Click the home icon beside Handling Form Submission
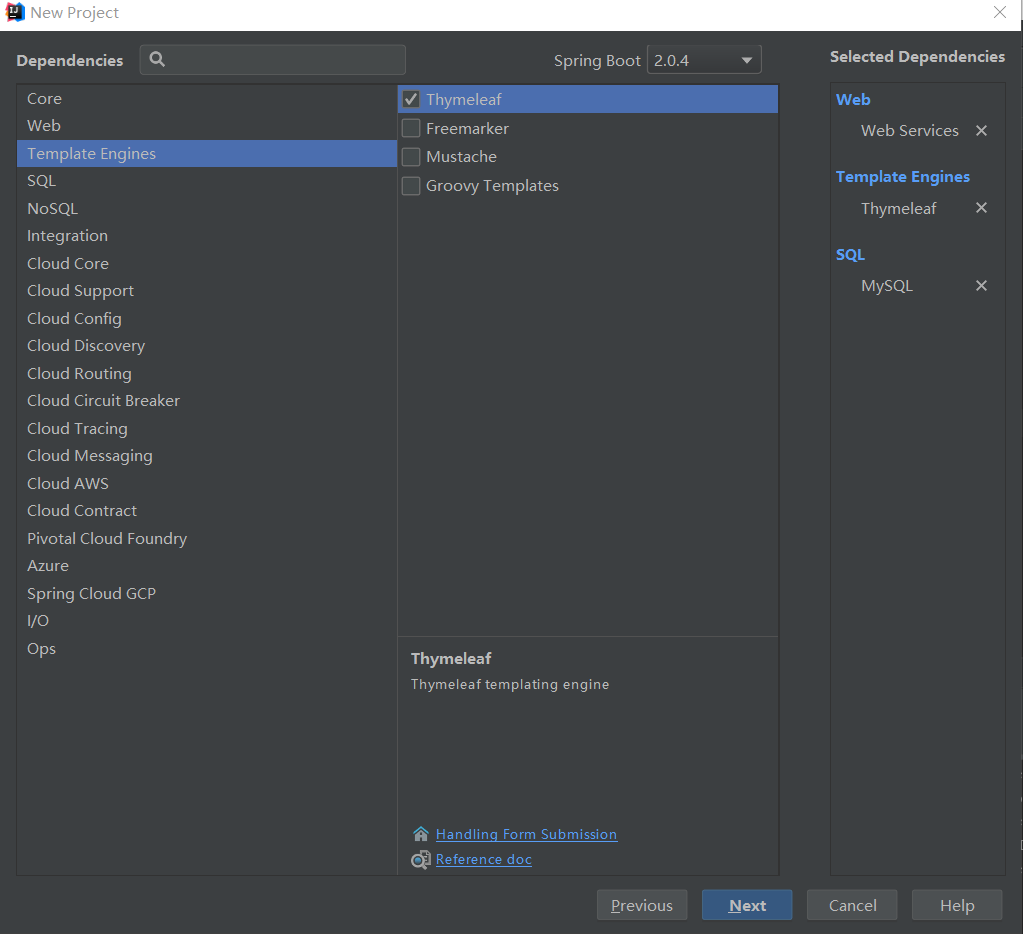Viewport: 1023px width, 934px height. [421, 834]
